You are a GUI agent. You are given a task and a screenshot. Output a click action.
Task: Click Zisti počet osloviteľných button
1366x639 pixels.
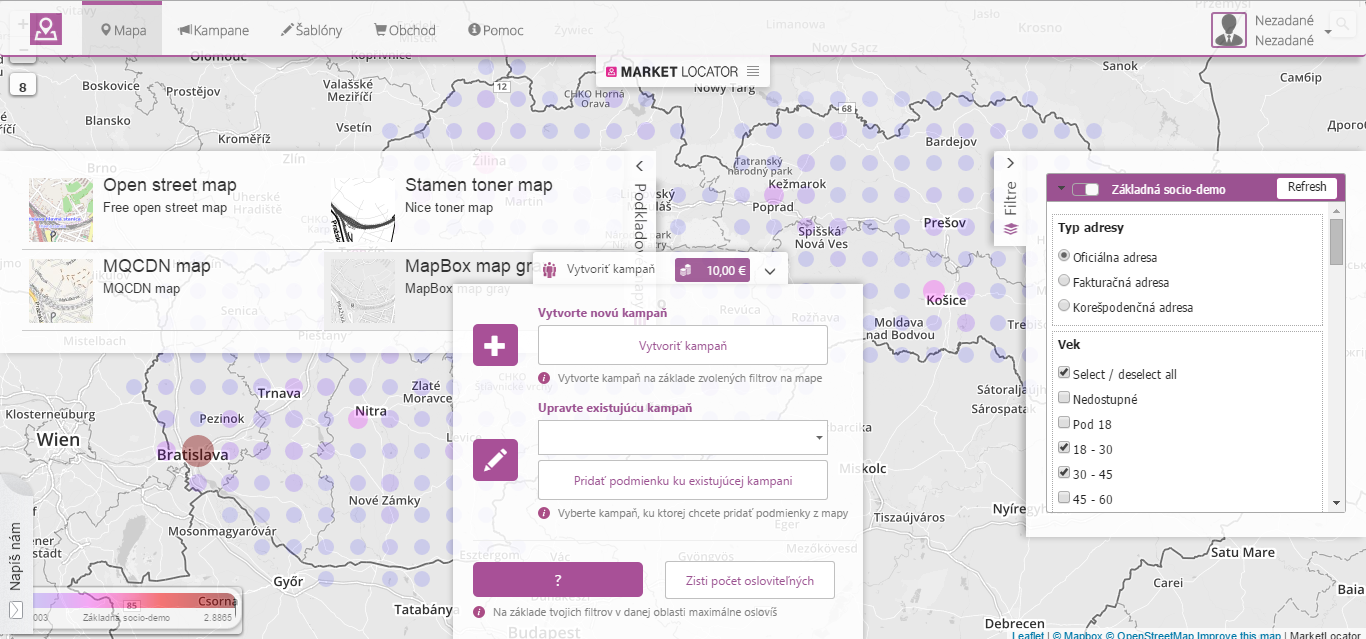pyautogui.click(x=750, y=579)
